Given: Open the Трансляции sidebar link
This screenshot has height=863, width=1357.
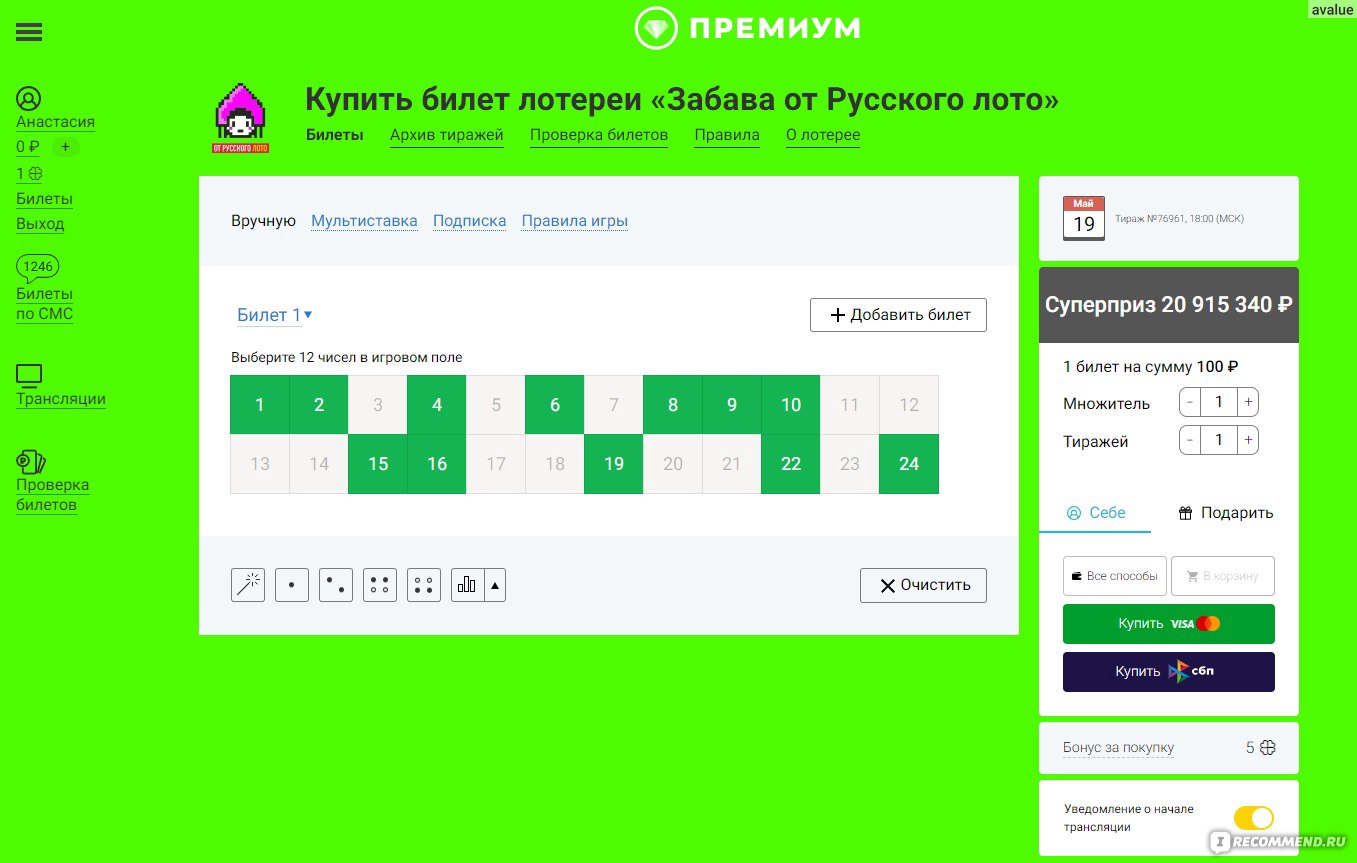Looking at the screenshot, I should tap(61, 399).
